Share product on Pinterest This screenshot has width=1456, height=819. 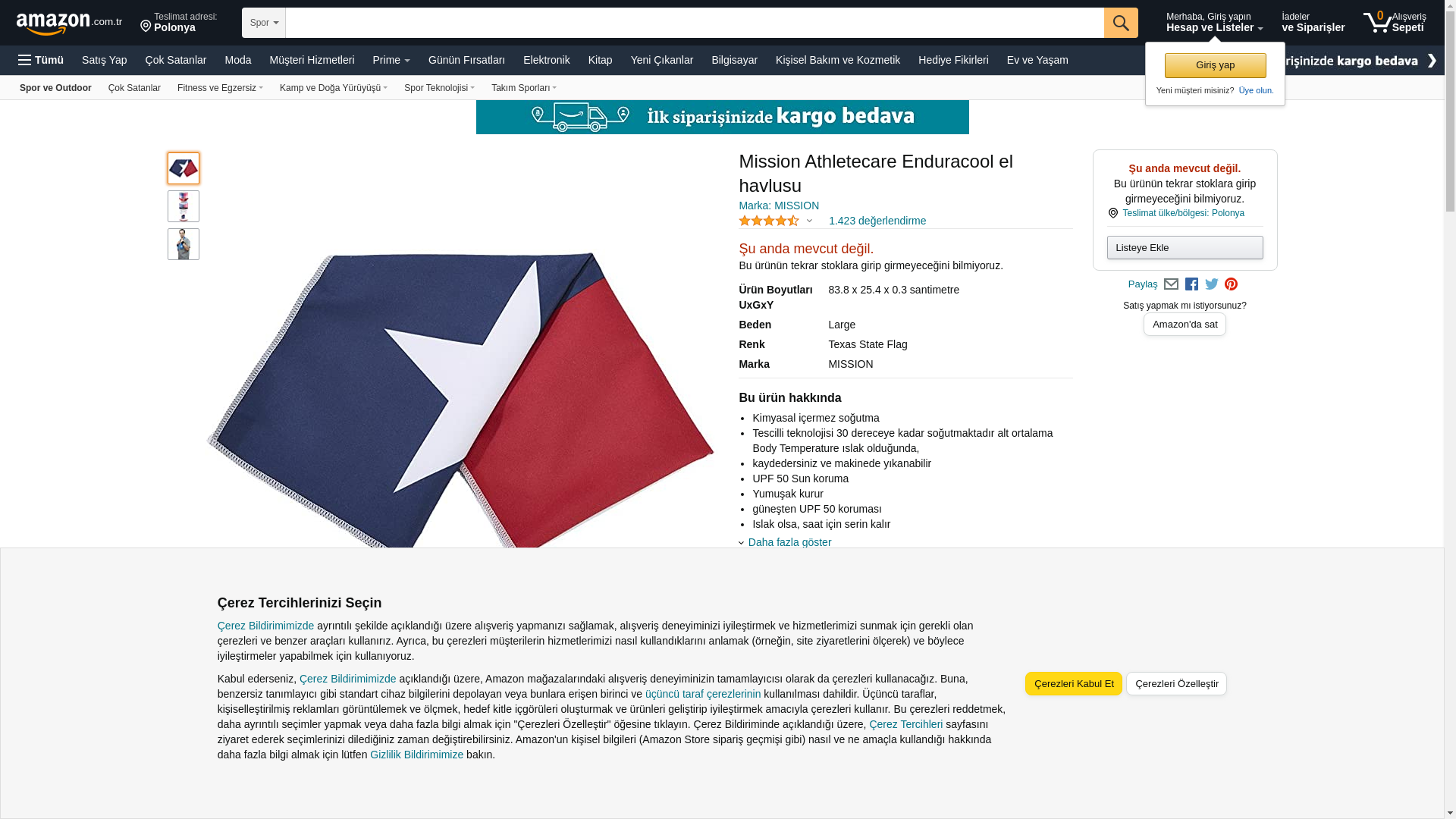[x=1231, y=284]
